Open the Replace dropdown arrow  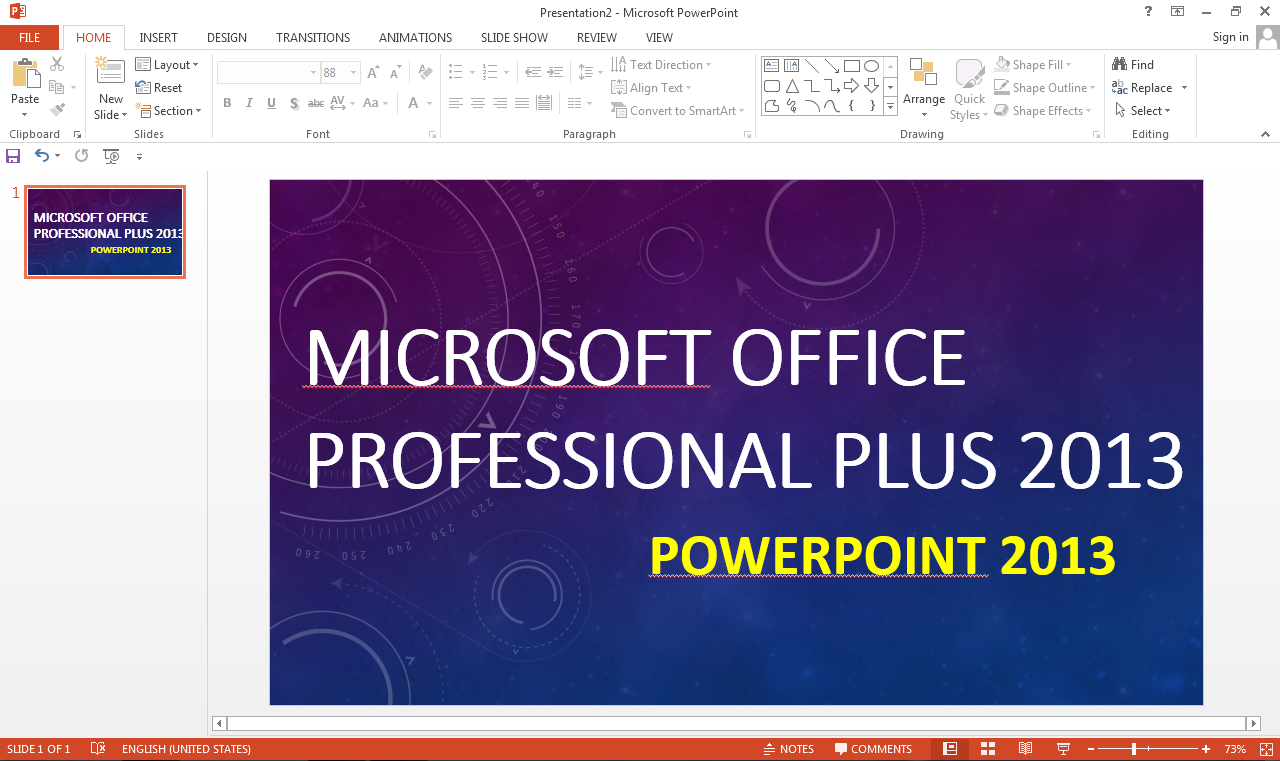1184,88
